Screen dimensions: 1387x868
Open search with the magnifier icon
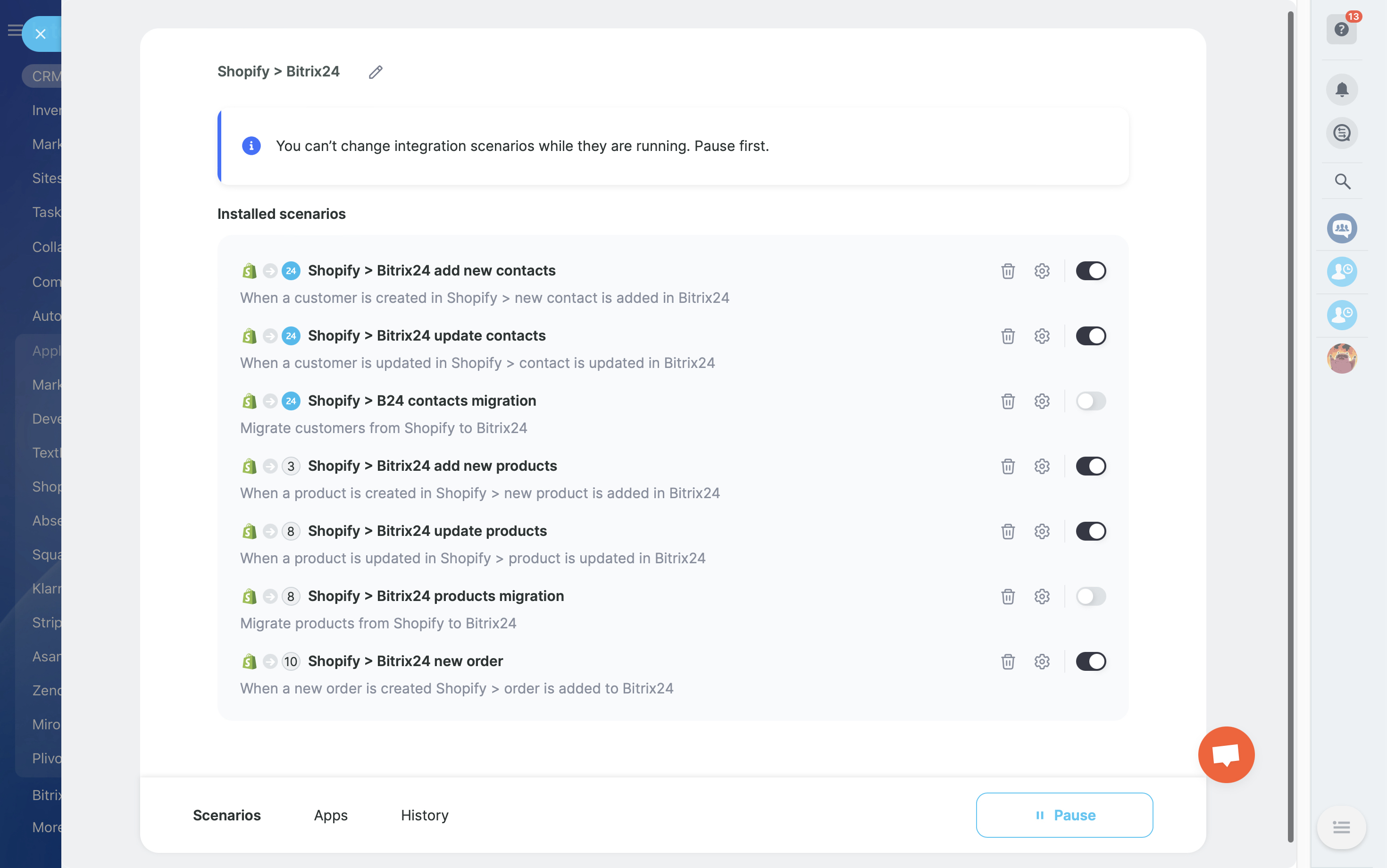coord(1342,182)
